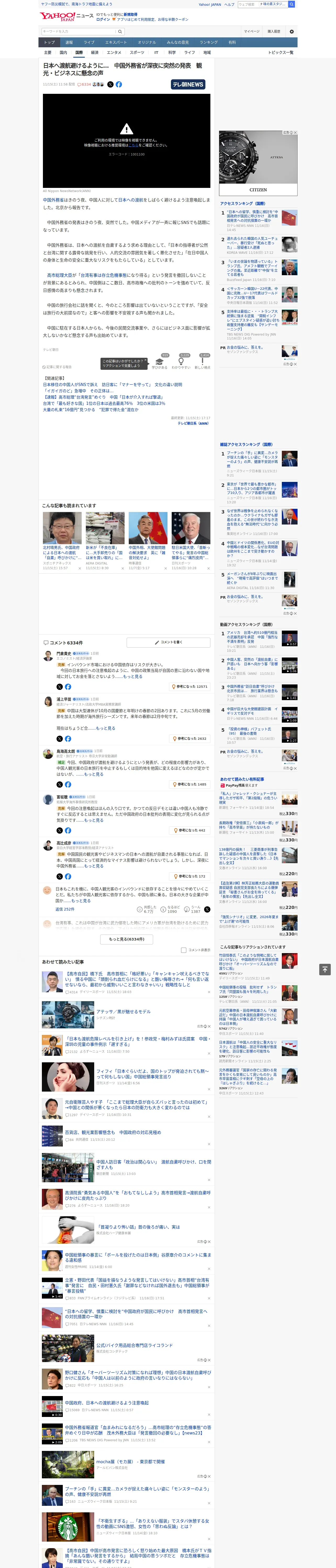Click the search magnifier icon beside keyword field
336x1568 pixels.
click(120, 32)
